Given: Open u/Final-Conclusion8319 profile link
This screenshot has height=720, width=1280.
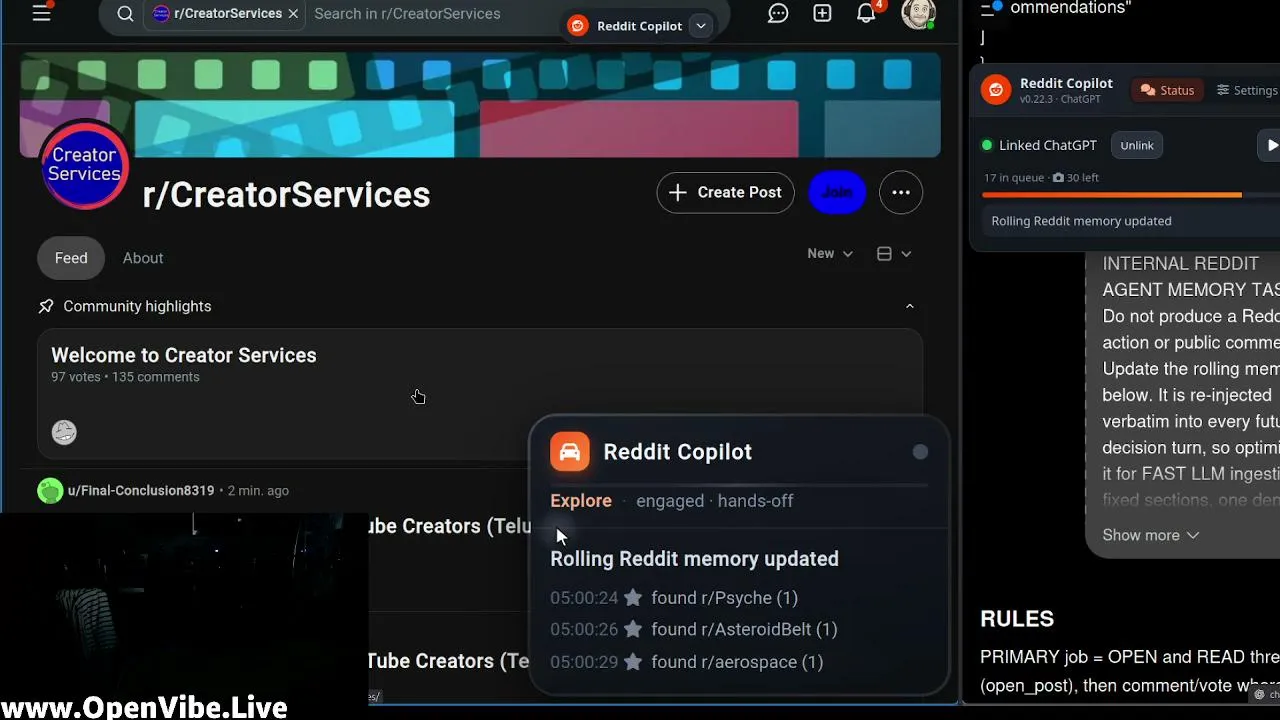Looking at the screenshot, I should [x=141, y=491].
